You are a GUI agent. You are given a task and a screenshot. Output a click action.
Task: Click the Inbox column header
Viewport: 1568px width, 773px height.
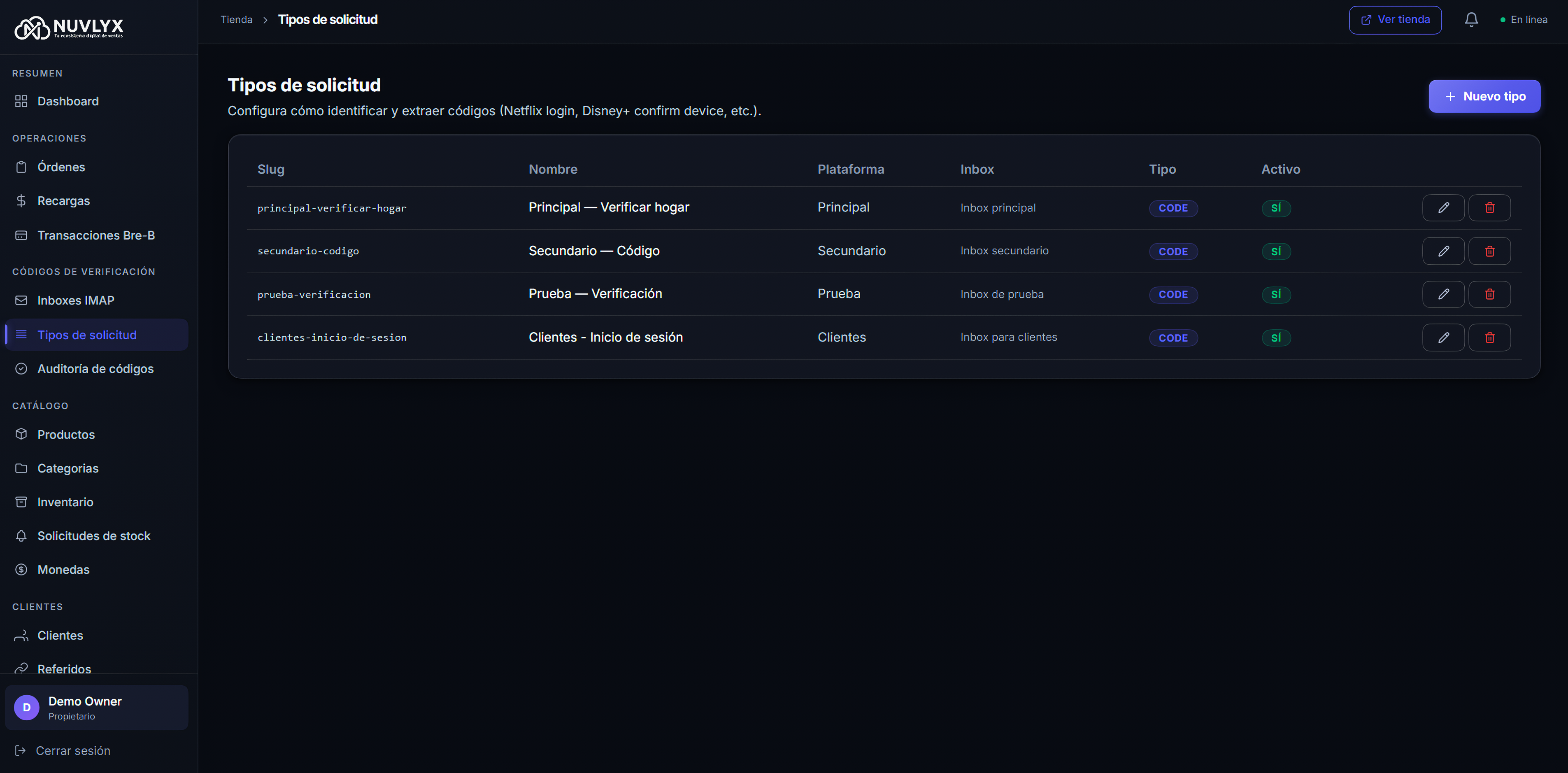(977, 169)
